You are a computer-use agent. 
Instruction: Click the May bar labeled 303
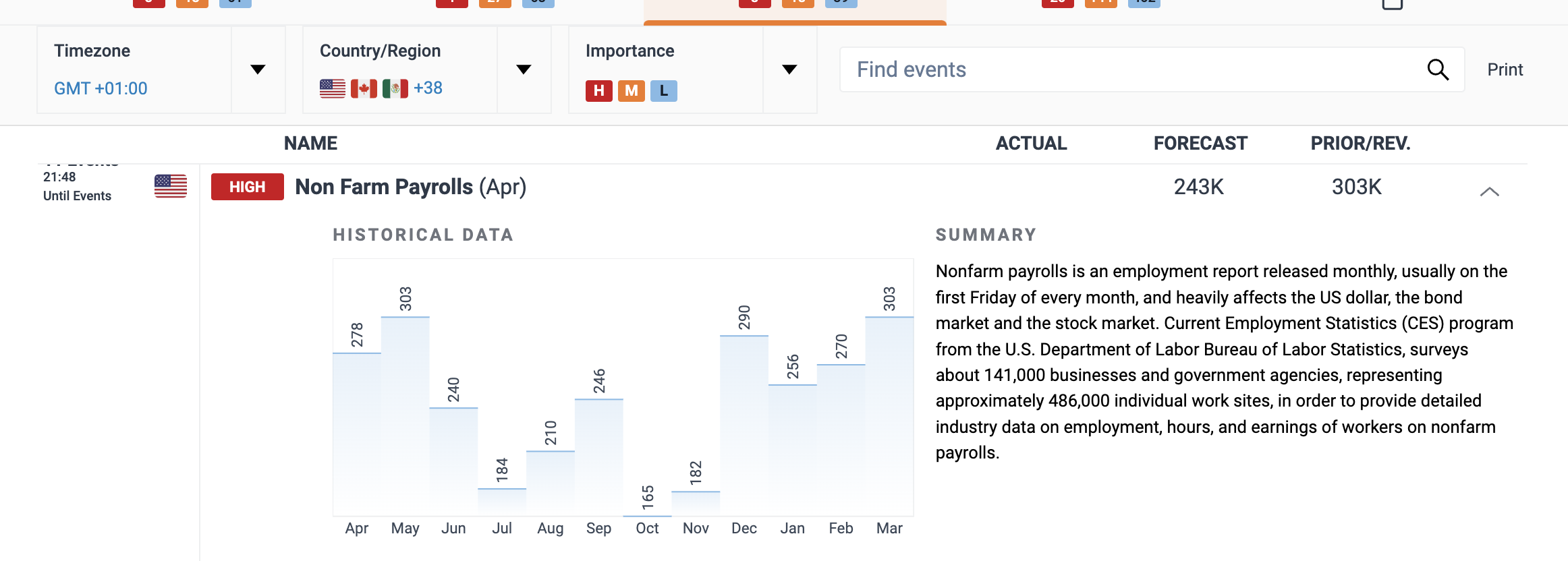point(405,416)
